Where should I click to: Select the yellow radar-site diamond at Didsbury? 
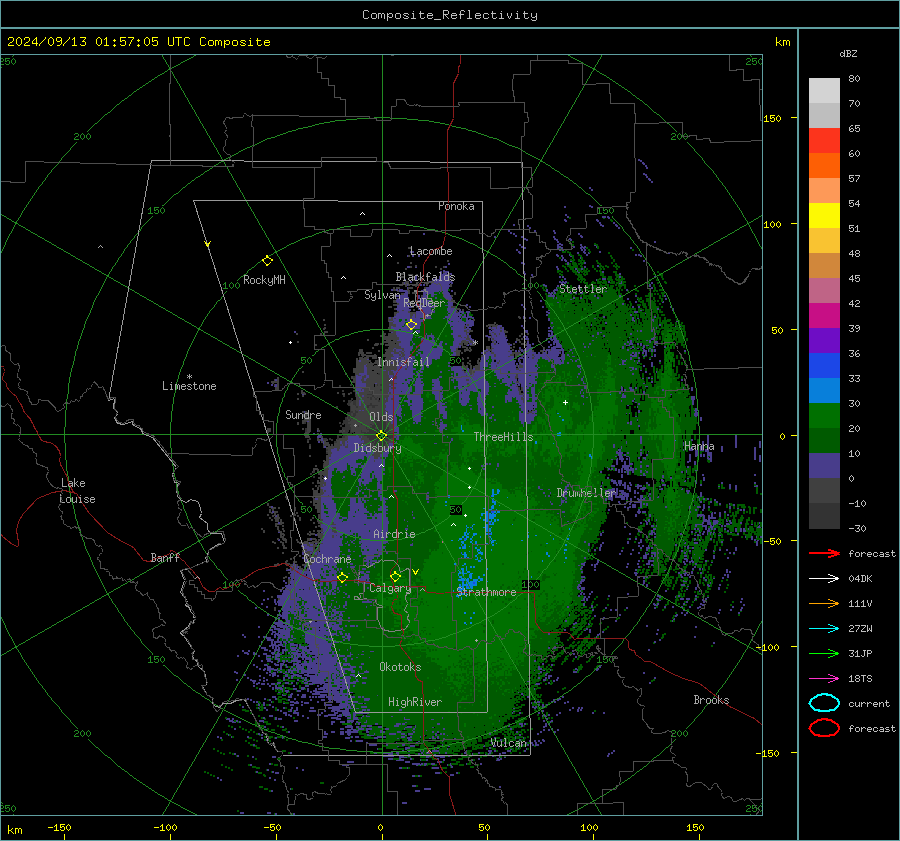(x=381, y=436)
